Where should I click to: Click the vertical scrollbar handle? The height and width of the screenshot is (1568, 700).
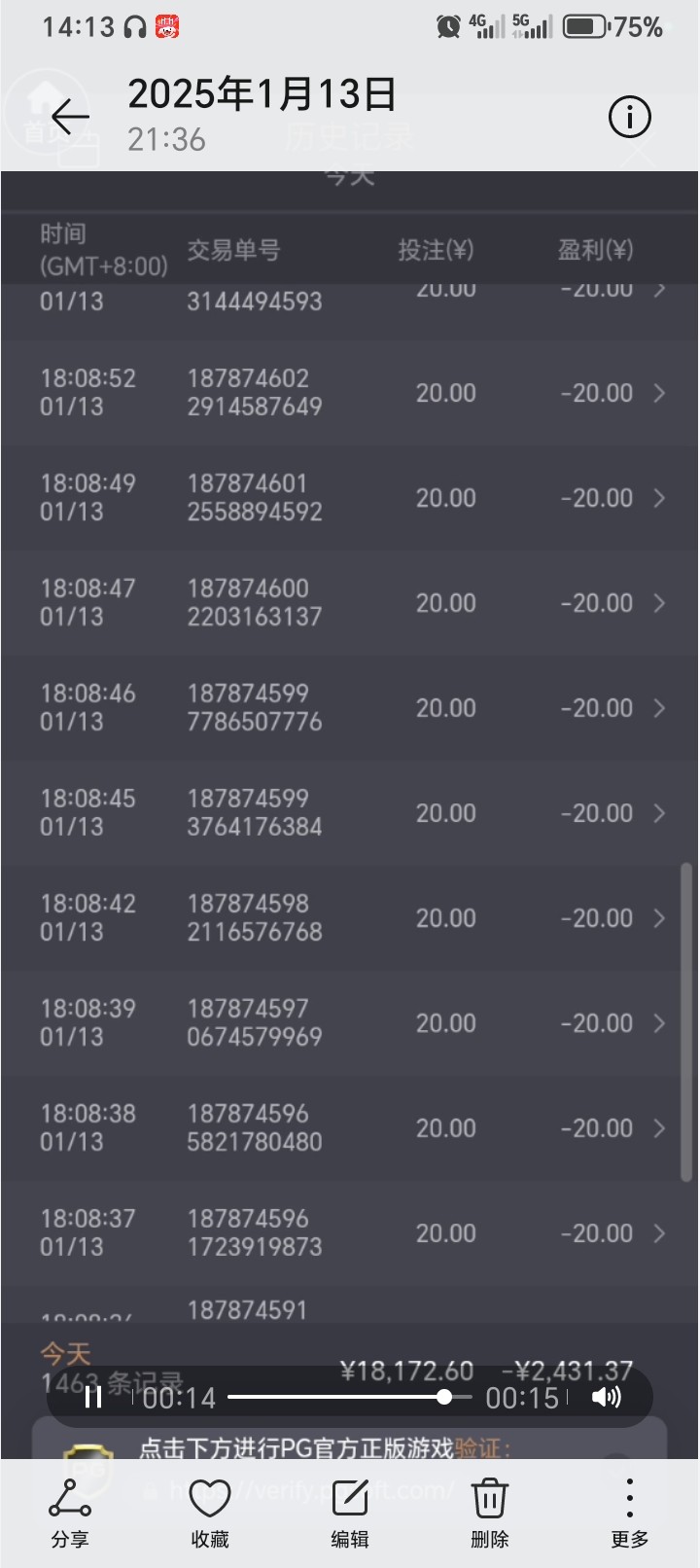coord(686,1021)
